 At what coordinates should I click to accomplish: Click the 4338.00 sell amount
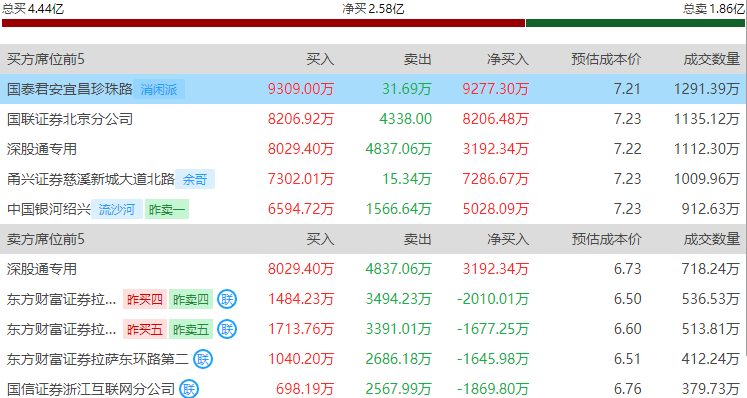click(x=405, y=119)
